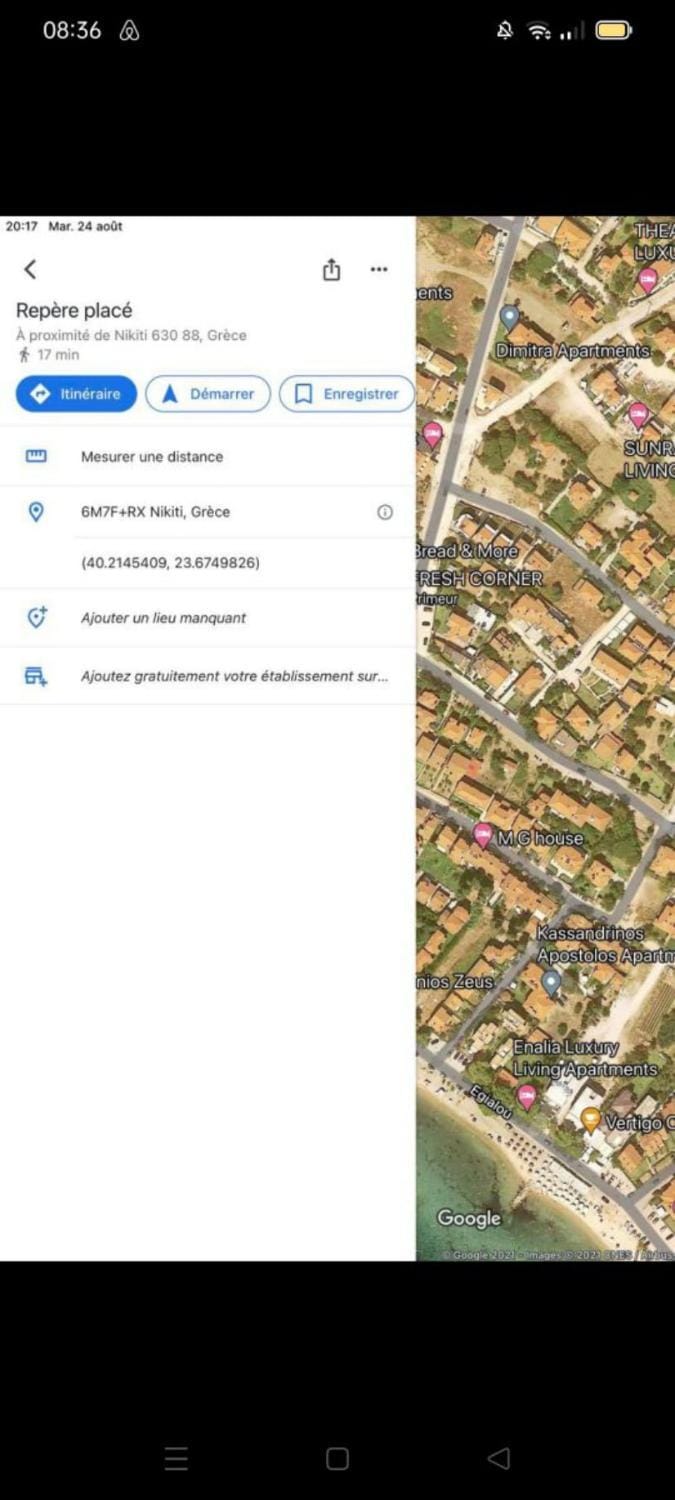The width and height of the screenshot is (675, 1500).
Task: Tap the back arrow icon
Action: pos(30,269)
